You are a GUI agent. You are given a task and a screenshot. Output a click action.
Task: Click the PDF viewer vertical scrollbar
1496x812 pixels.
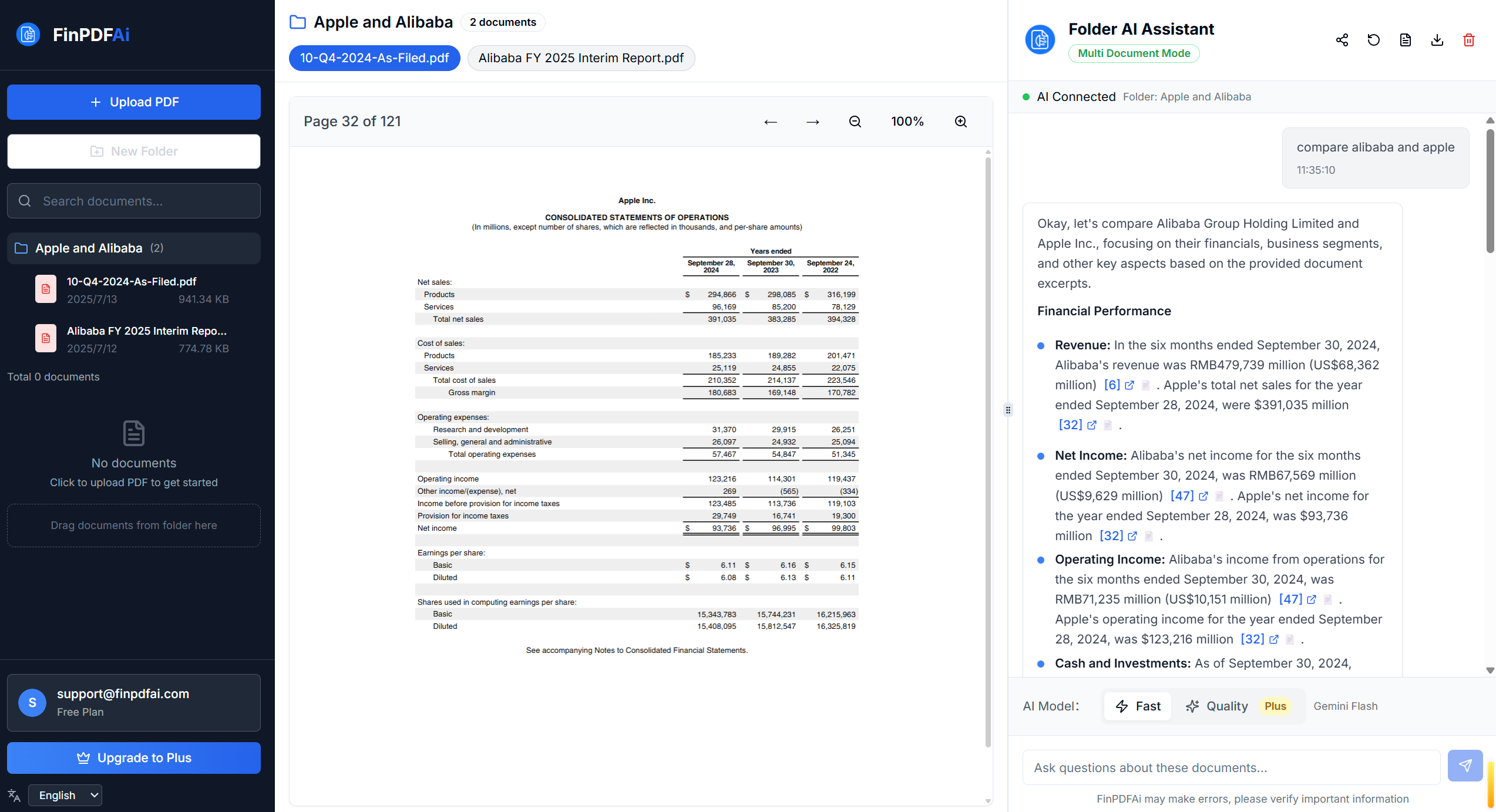tap(988, 452)
